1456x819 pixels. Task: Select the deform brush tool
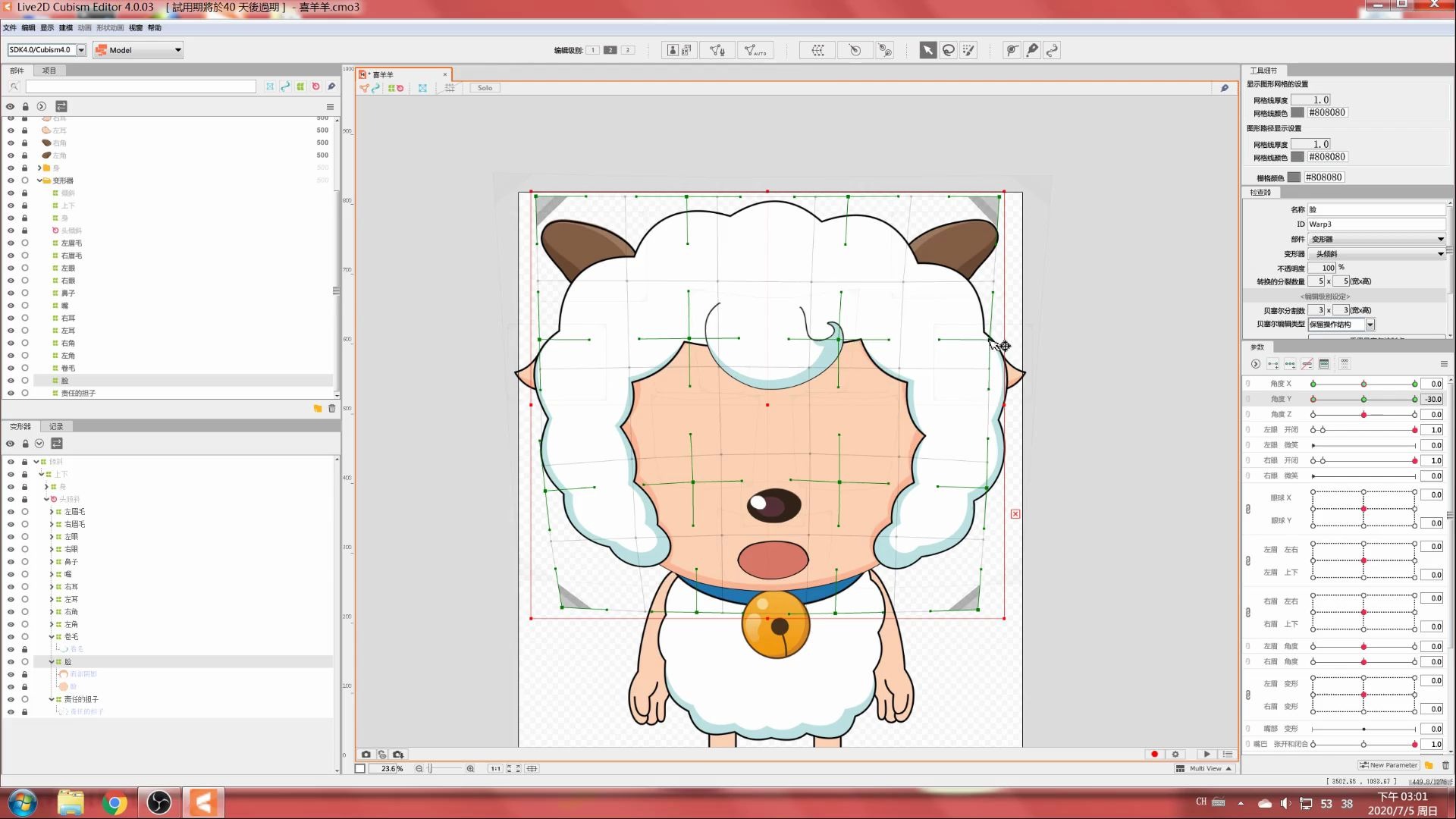click(x=968, y=50)
